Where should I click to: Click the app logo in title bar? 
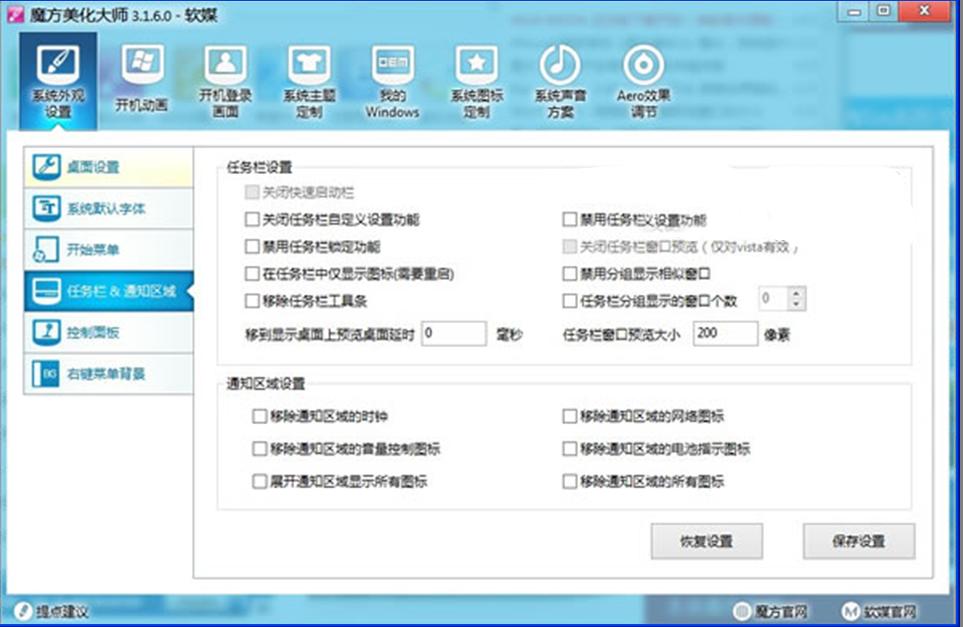[x=15, y=15]
